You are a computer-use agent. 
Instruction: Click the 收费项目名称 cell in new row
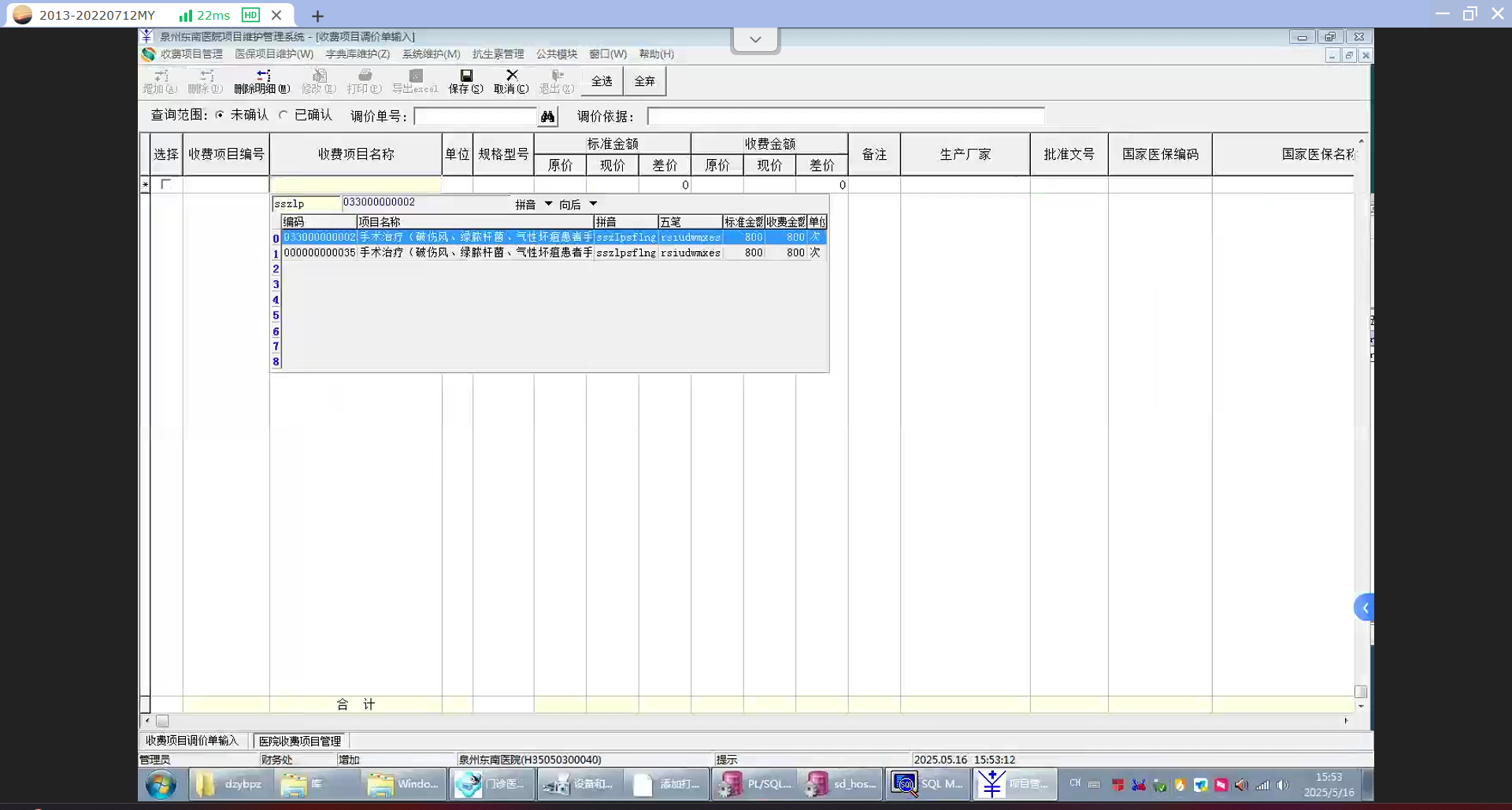[x=355, y=185]
